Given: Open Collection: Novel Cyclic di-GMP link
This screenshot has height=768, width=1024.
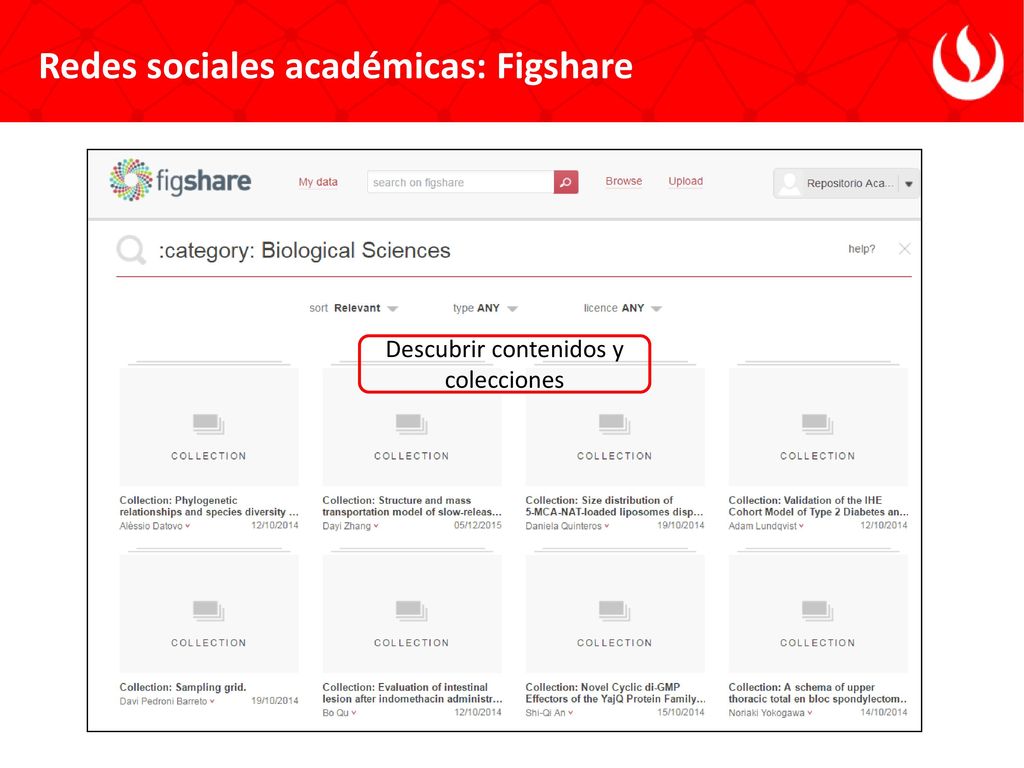Looking at the screenshot, I should point(615,693).
